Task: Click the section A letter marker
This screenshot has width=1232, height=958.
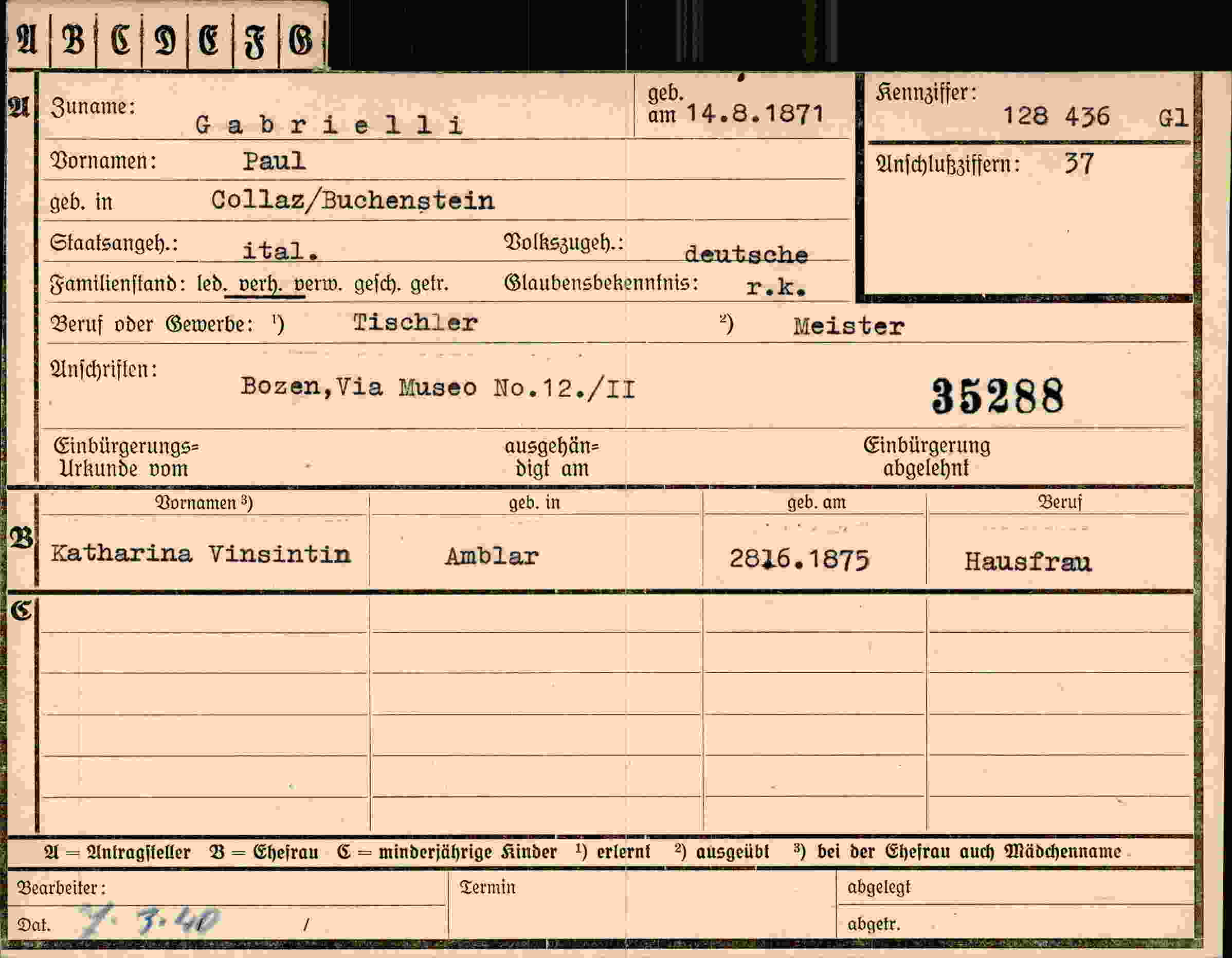Action: tap(19, 107)
